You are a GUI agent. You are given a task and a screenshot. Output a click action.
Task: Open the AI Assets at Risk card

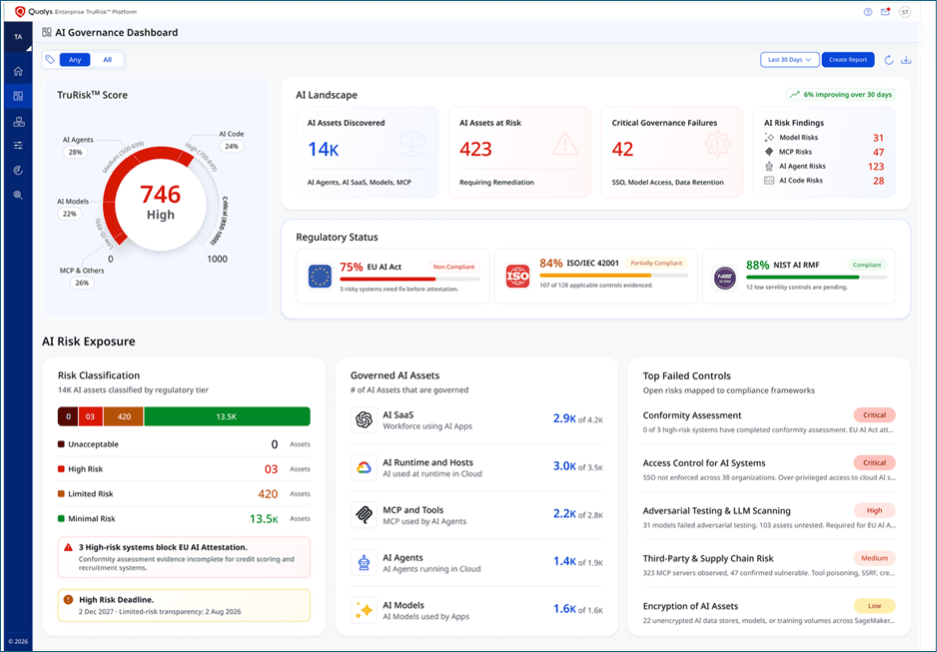(519, 152)
